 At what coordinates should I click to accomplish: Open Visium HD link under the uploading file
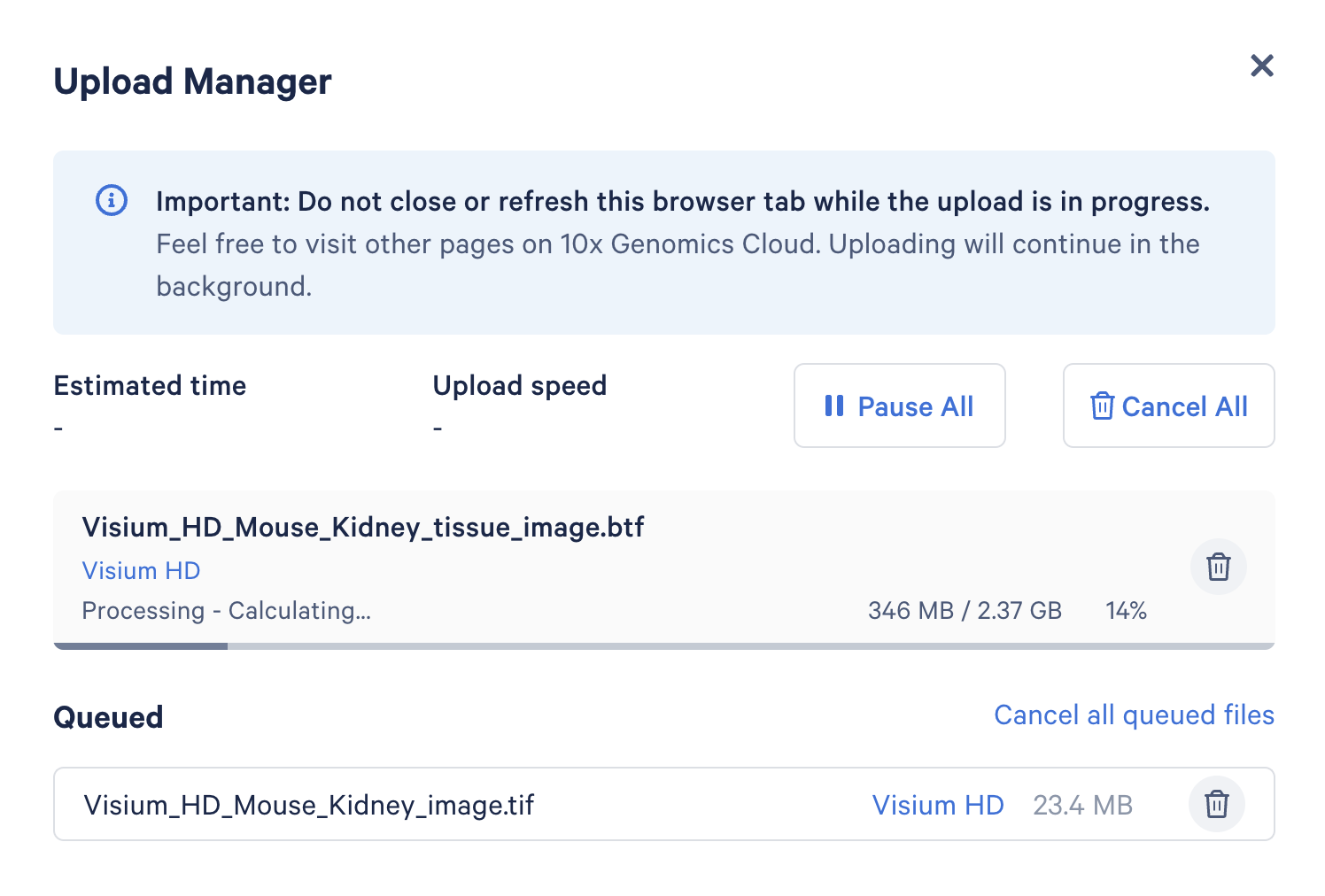[141, 571]
